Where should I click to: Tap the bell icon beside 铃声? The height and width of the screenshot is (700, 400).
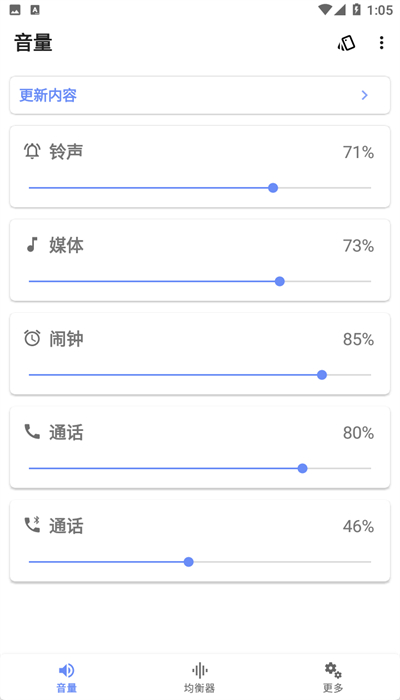coord(32,152)
